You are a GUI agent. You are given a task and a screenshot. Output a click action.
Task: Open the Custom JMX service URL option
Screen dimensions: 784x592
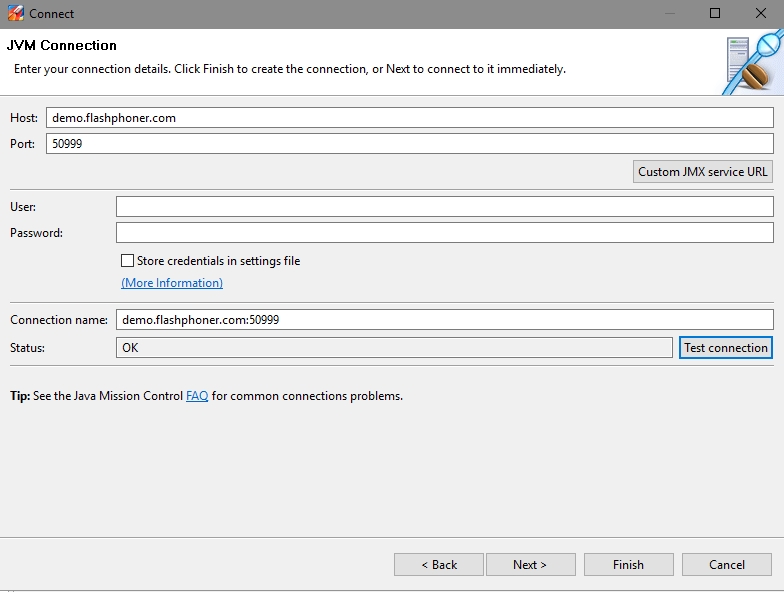click(x=703, y=172)
